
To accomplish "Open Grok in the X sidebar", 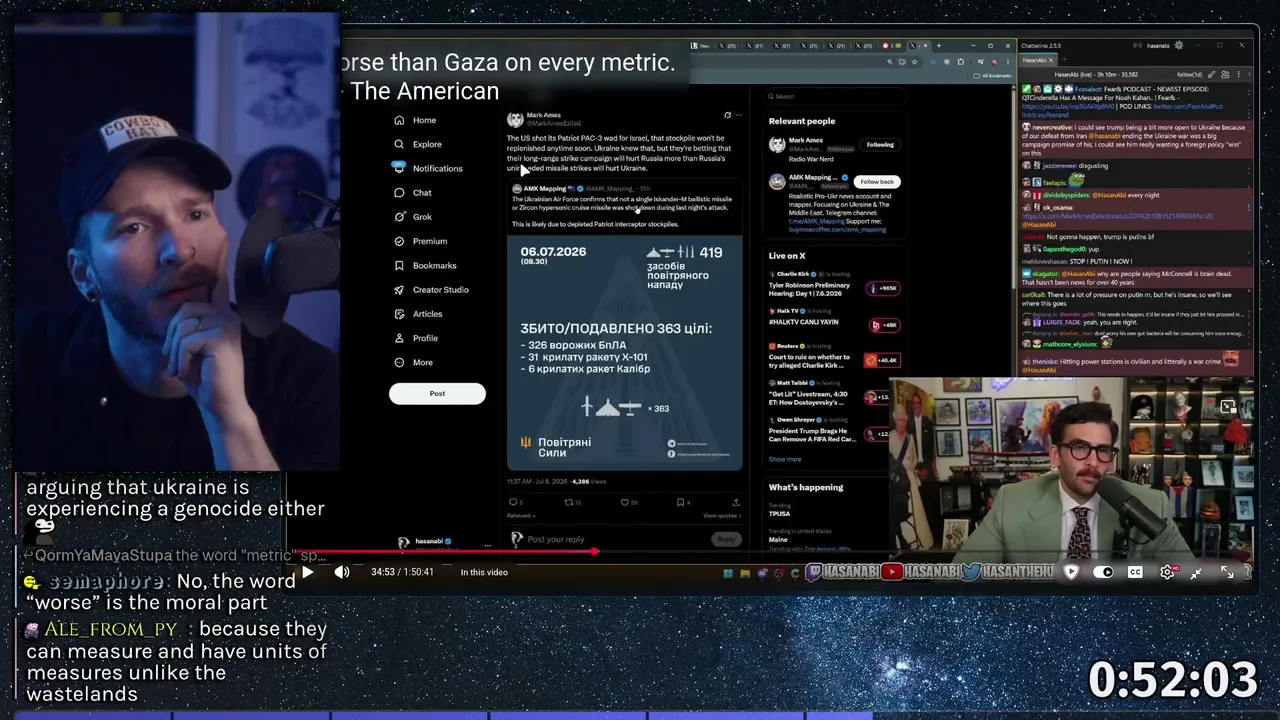I will coord(413,217).
